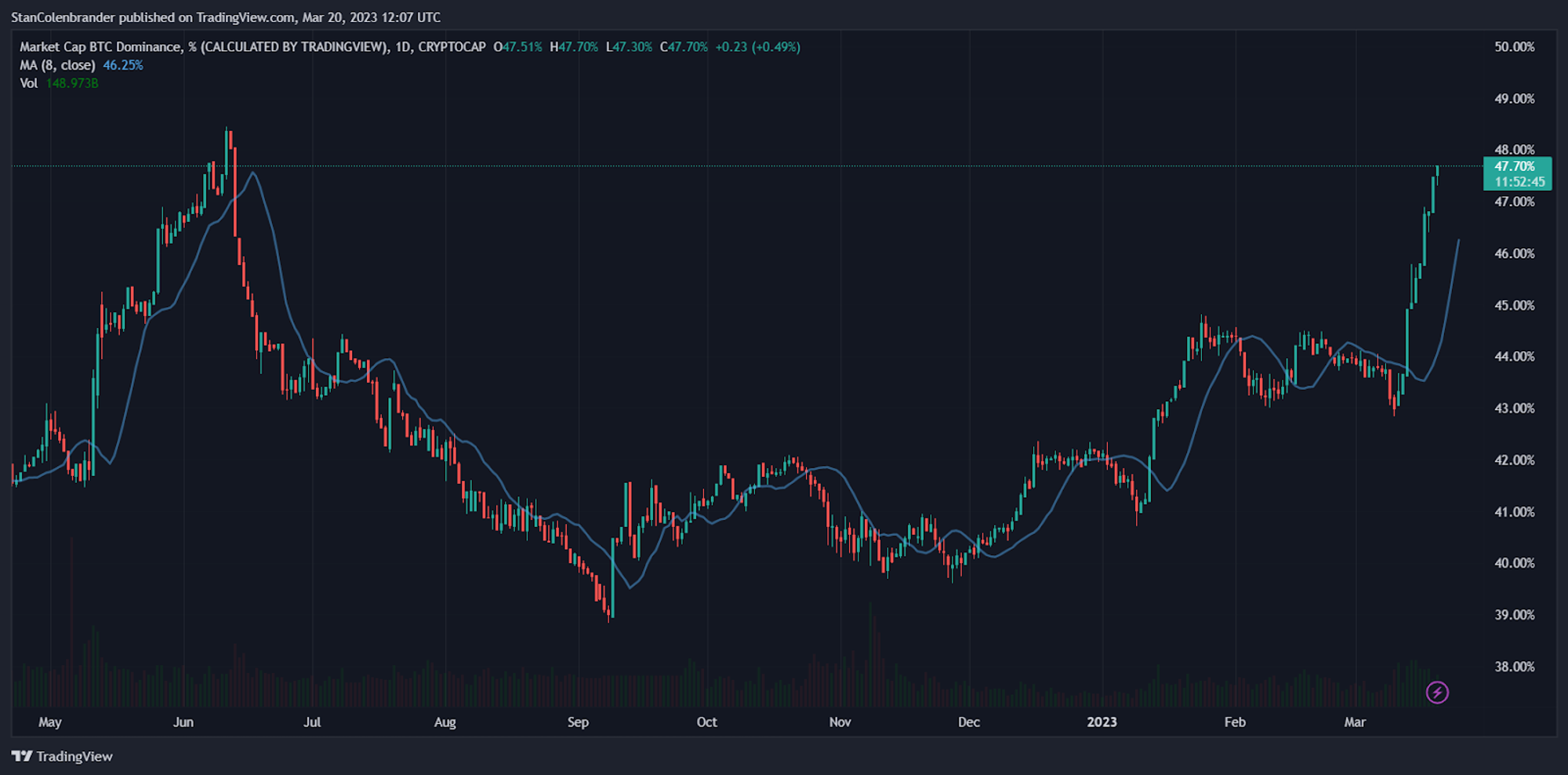Click the purple lightning bolt icon
The image size is (1568, 775).
tap(1436, 693)
